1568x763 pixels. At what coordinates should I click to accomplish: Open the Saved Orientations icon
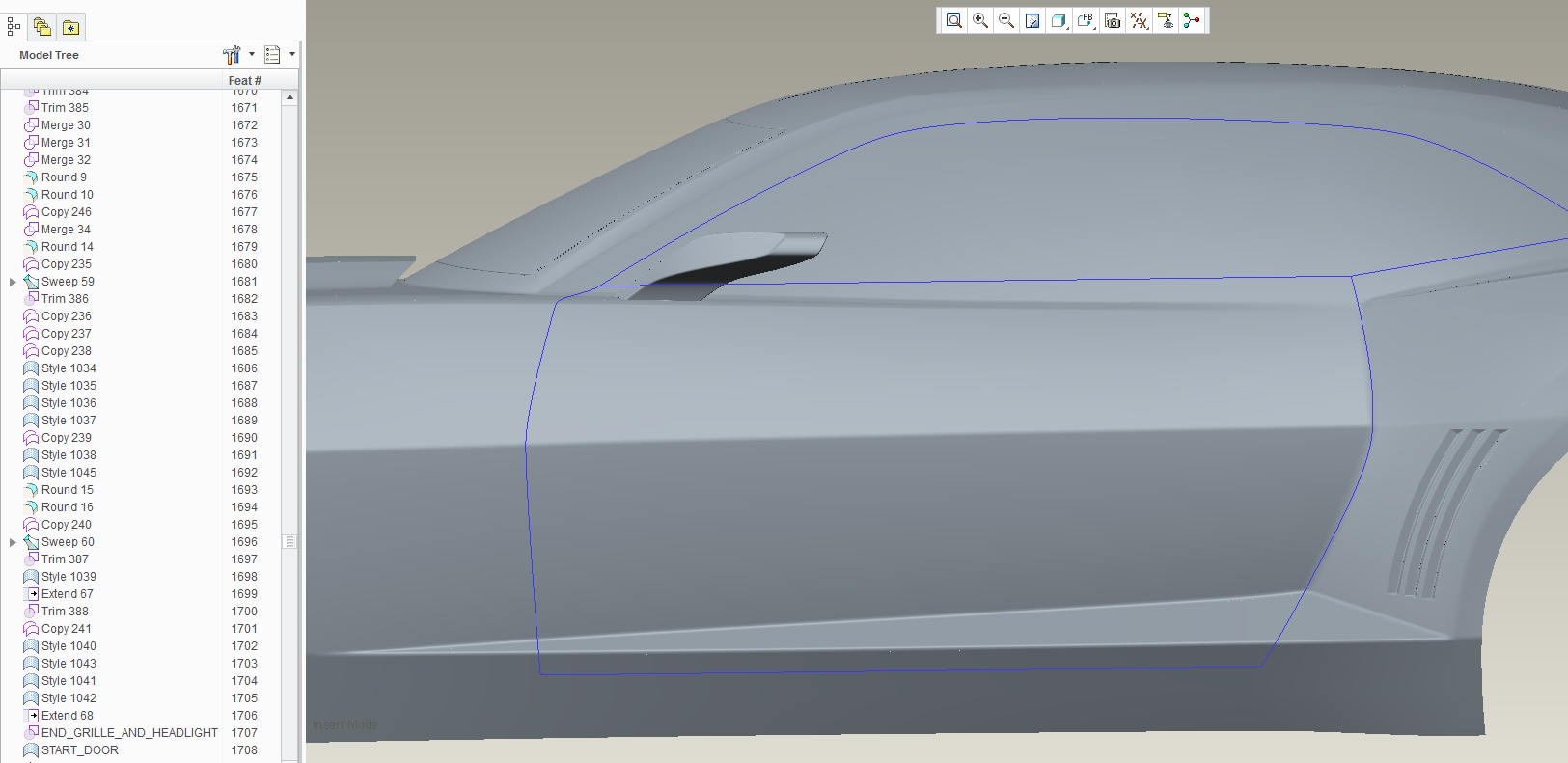tap(1086, 20)
